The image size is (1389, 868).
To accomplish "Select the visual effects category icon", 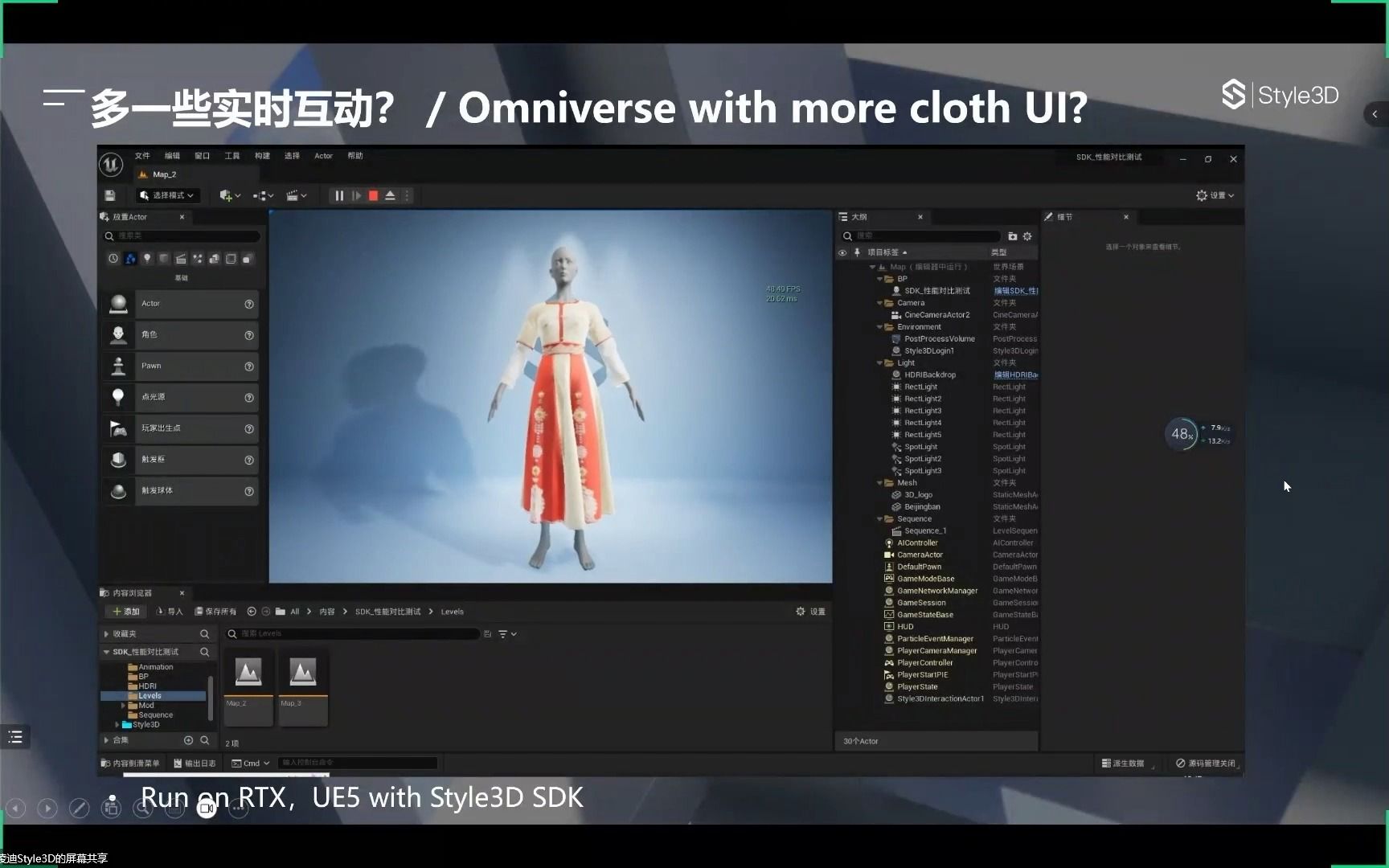I will 198,259.
